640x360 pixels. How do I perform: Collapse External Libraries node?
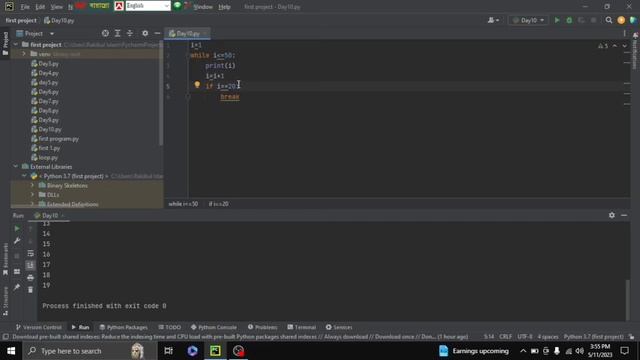pyautogui.click(x=16, y=167)
